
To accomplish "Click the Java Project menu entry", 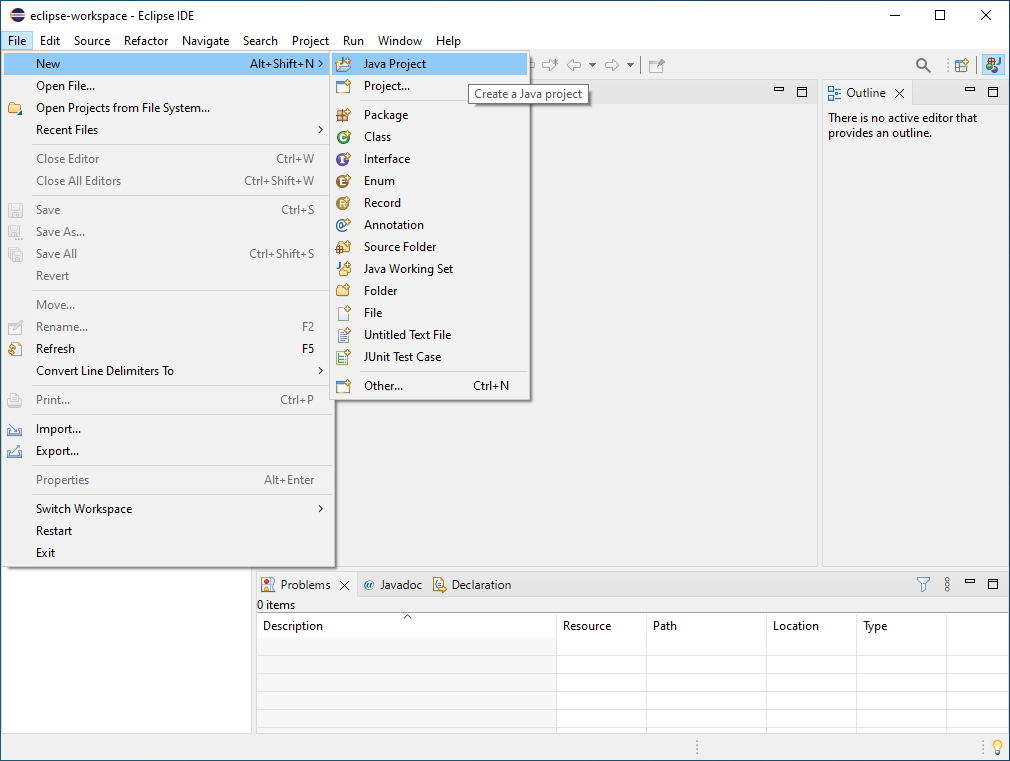I will (x=394, y=64).
